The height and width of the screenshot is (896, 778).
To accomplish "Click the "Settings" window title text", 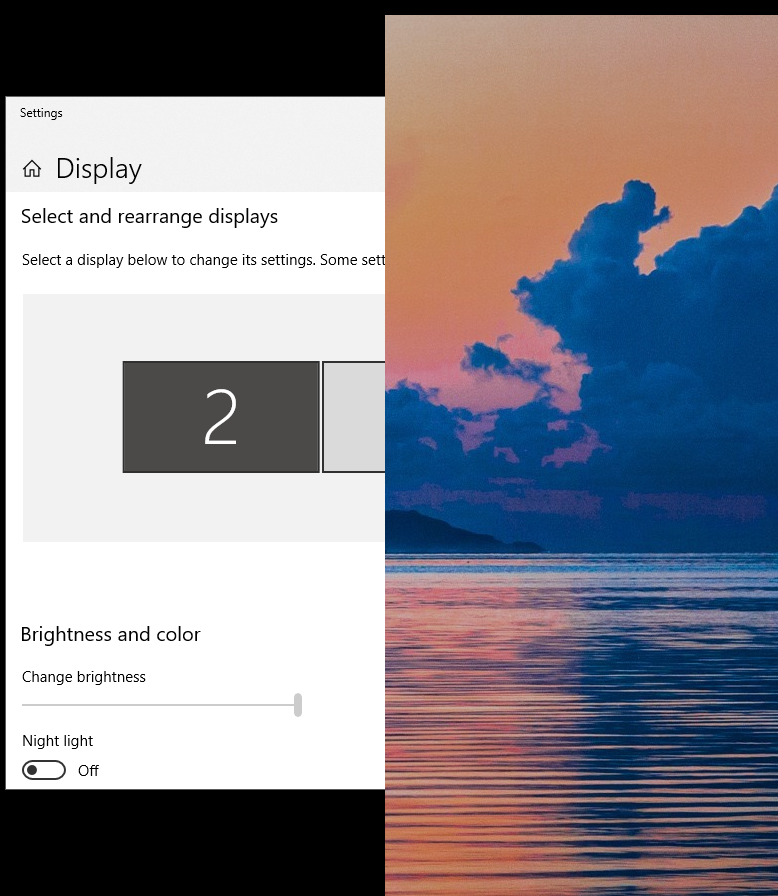I will point(41,113).
